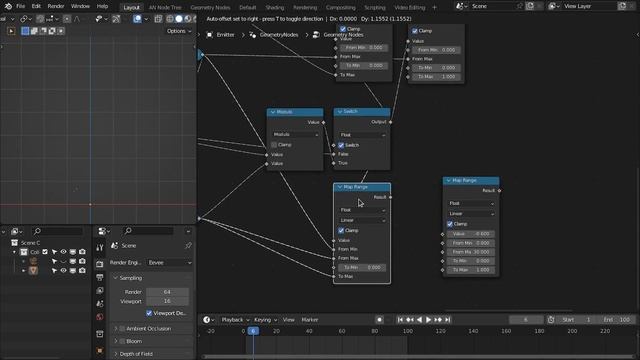Open the Render properties tab icon

point(100,264)
